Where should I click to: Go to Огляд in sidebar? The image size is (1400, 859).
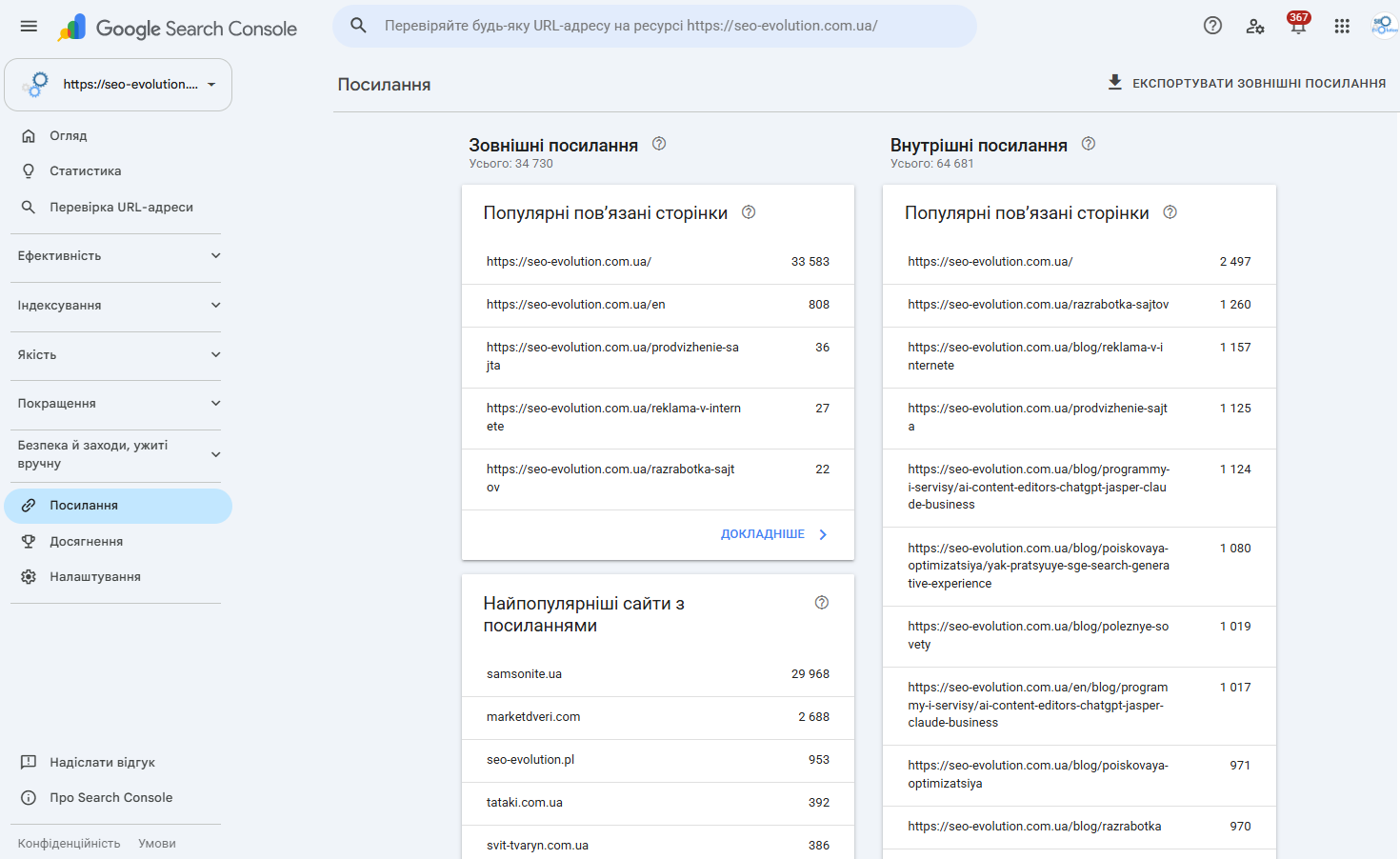(118, 135)
